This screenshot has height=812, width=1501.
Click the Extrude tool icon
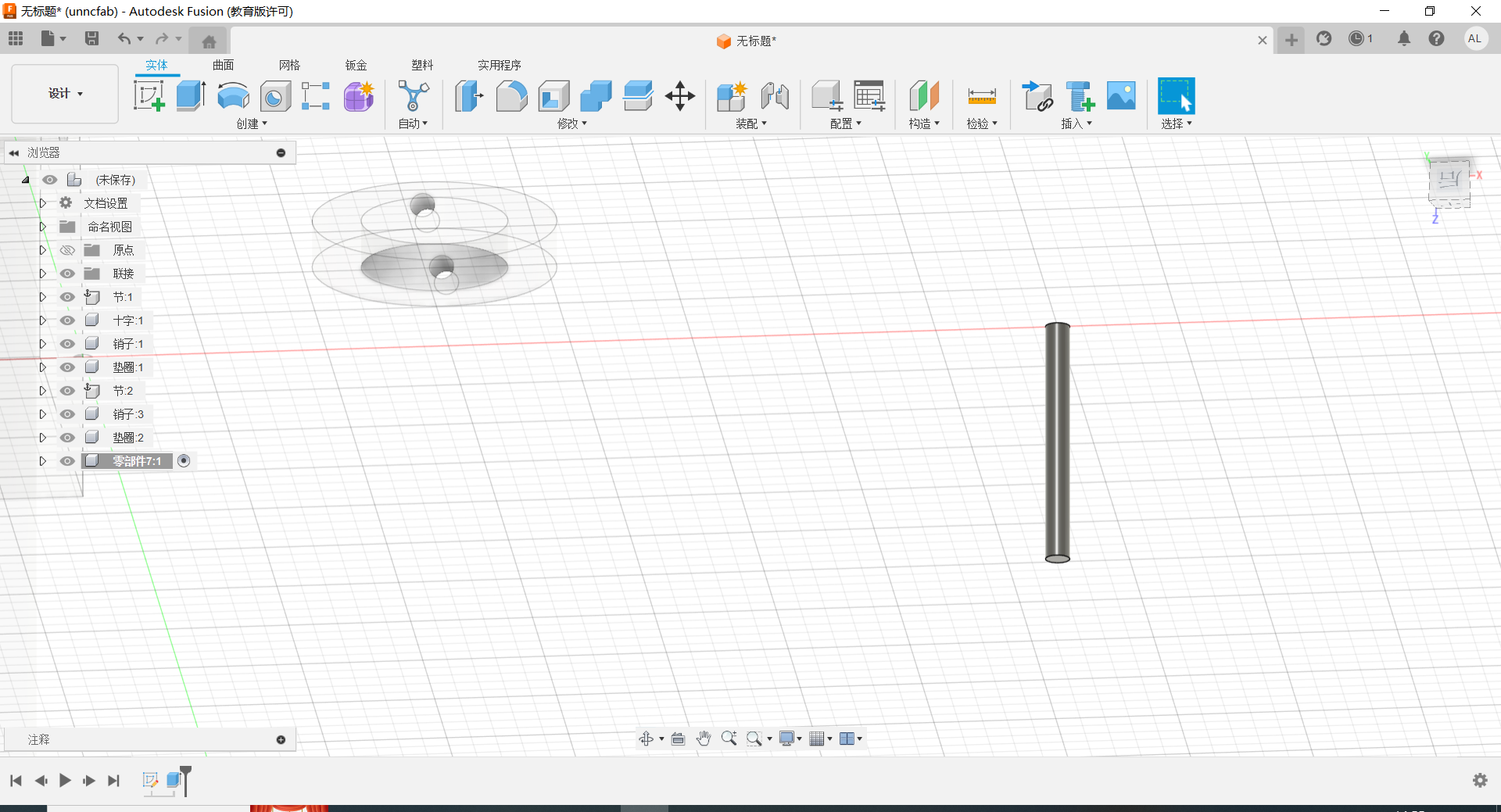coord(191,96)
